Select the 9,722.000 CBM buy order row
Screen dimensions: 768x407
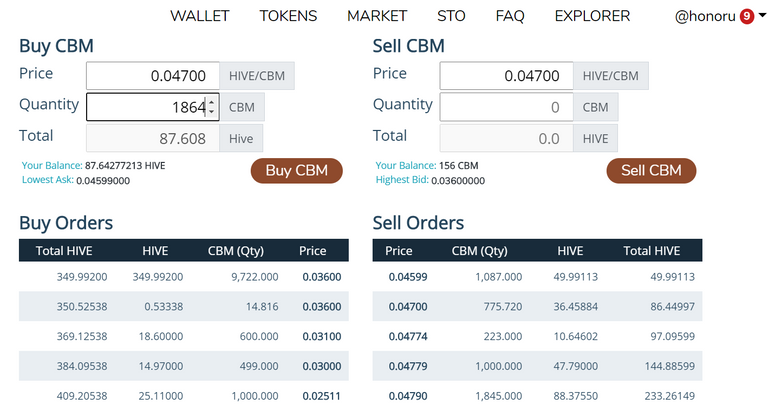pos(183,277)
